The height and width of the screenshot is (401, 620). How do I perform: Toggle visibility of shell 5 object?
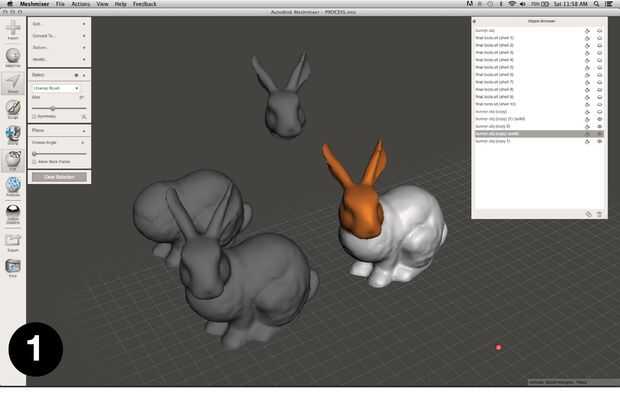(599, 68)
